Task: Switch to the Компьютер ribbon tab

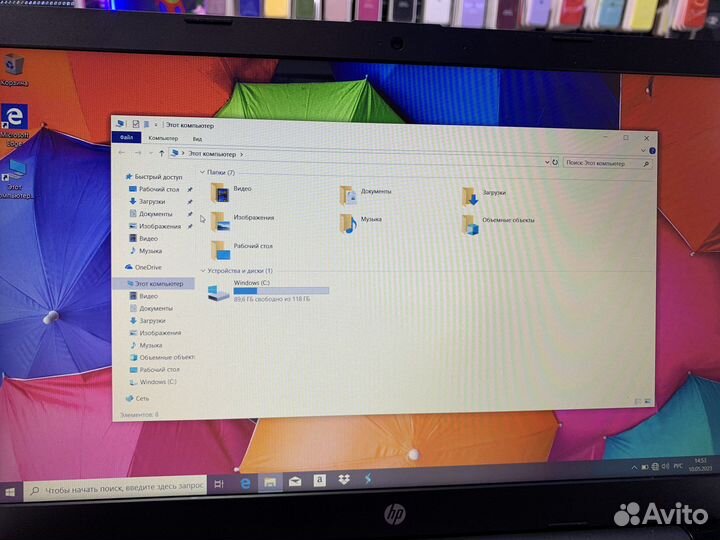Action: point(162,138)
